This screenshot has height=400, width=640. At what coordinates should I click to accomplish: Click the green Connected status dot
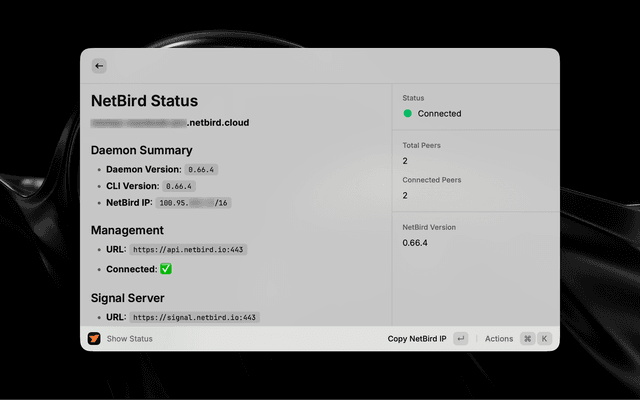click(x=407, y=114)
